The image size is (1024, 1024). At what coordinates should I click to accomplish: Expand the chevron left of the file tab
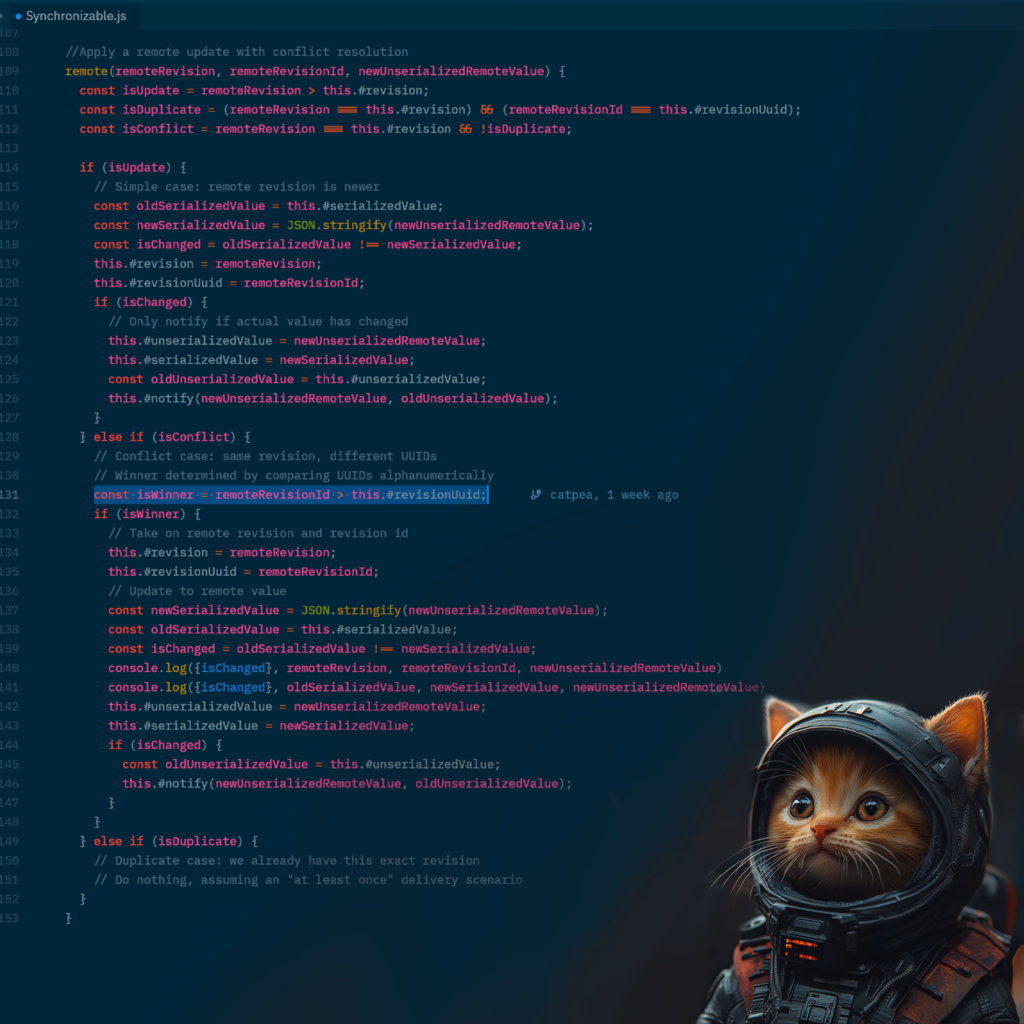(3, 16)
